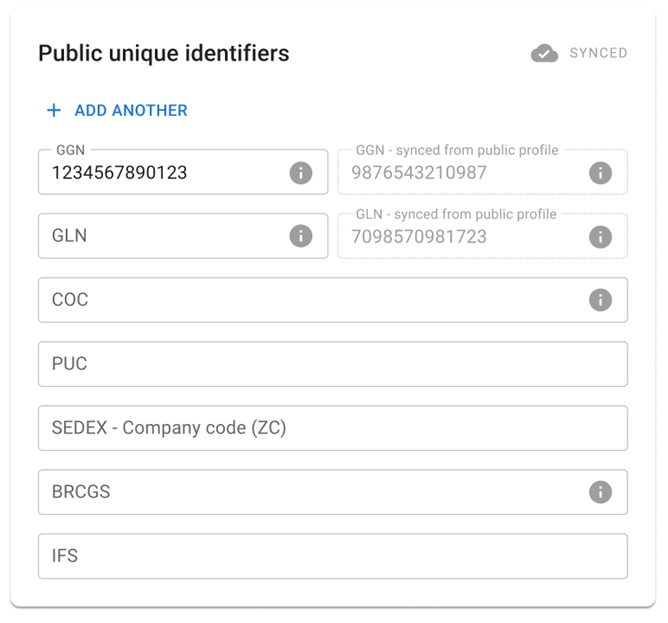Viewport: 668px width, 623px height.
Task: Click the ADD ANOTHER text button
Action: pos(131,110)
